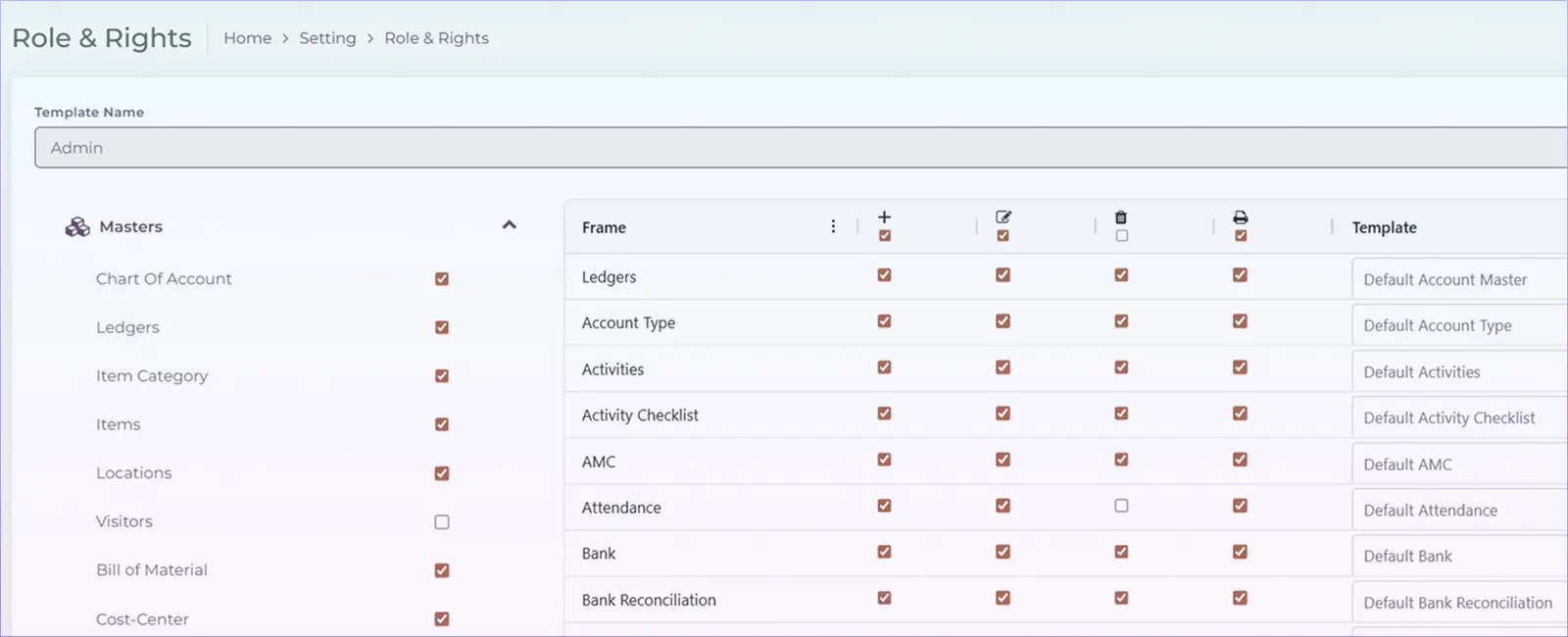1568x637 pixels.
Task: Go to Home breadcrumb
Action: [248, 38]
